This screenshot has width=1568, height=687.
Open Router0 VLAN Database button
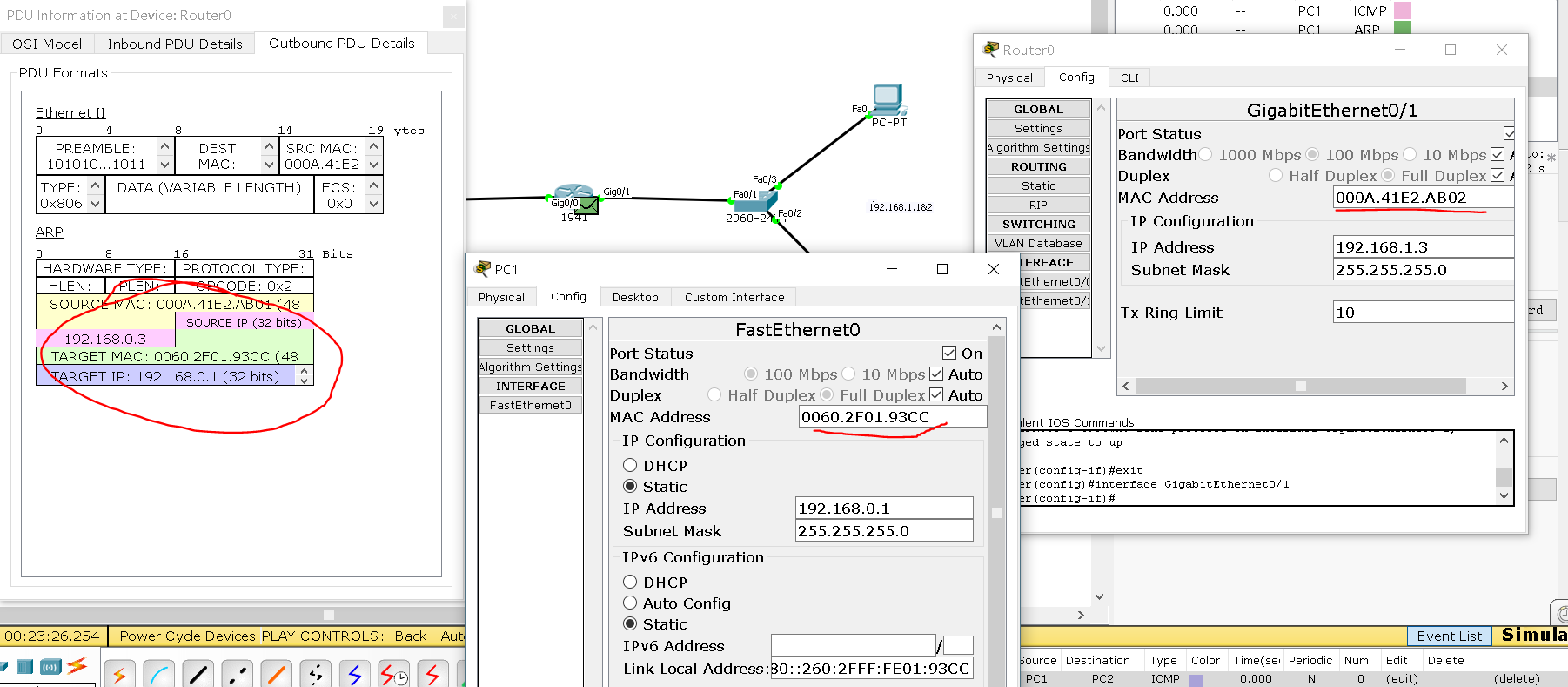[x=1038, y=243]
